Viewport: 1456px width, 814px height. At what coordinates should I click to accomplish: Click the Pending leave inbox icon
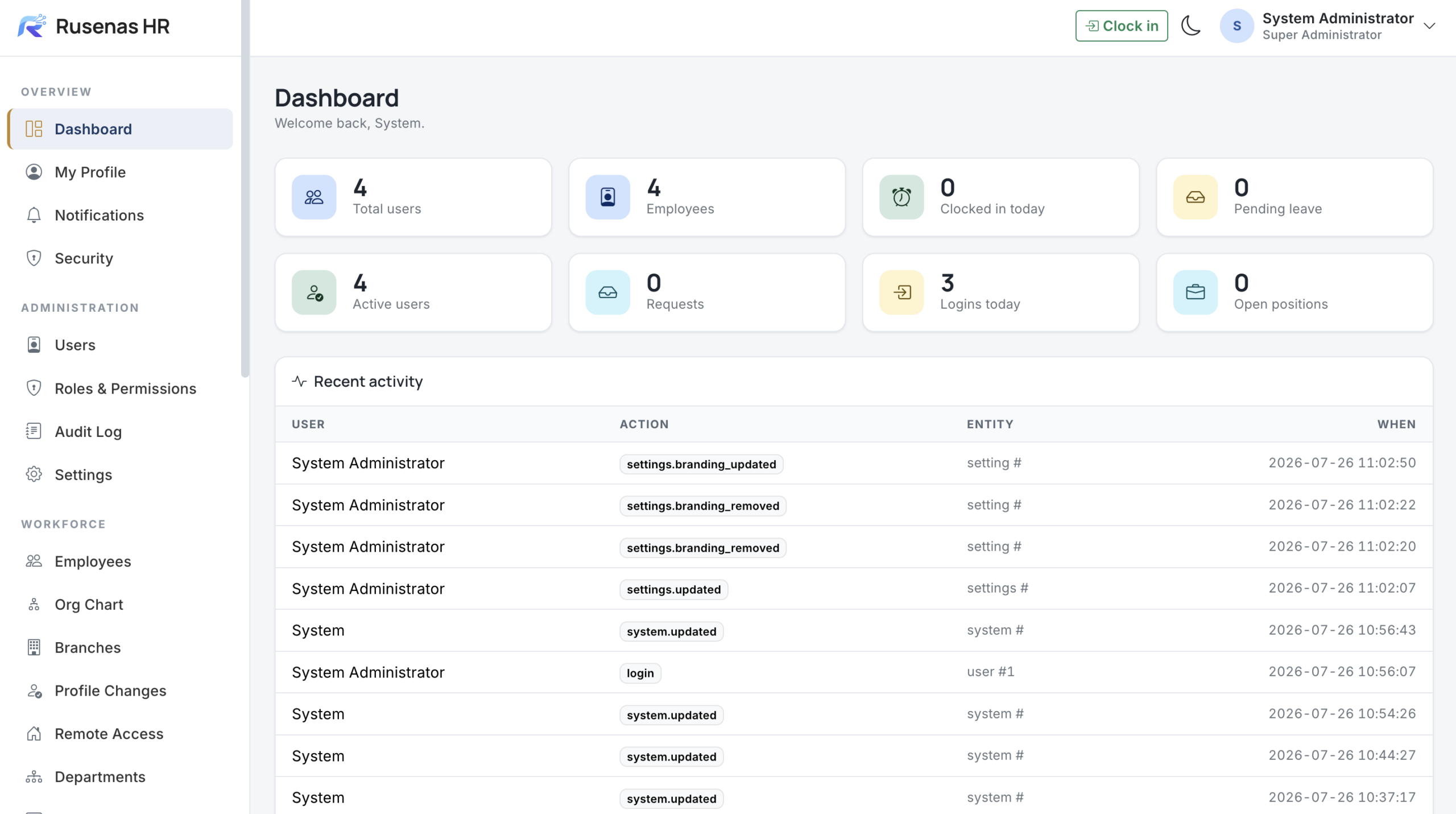1196,197
